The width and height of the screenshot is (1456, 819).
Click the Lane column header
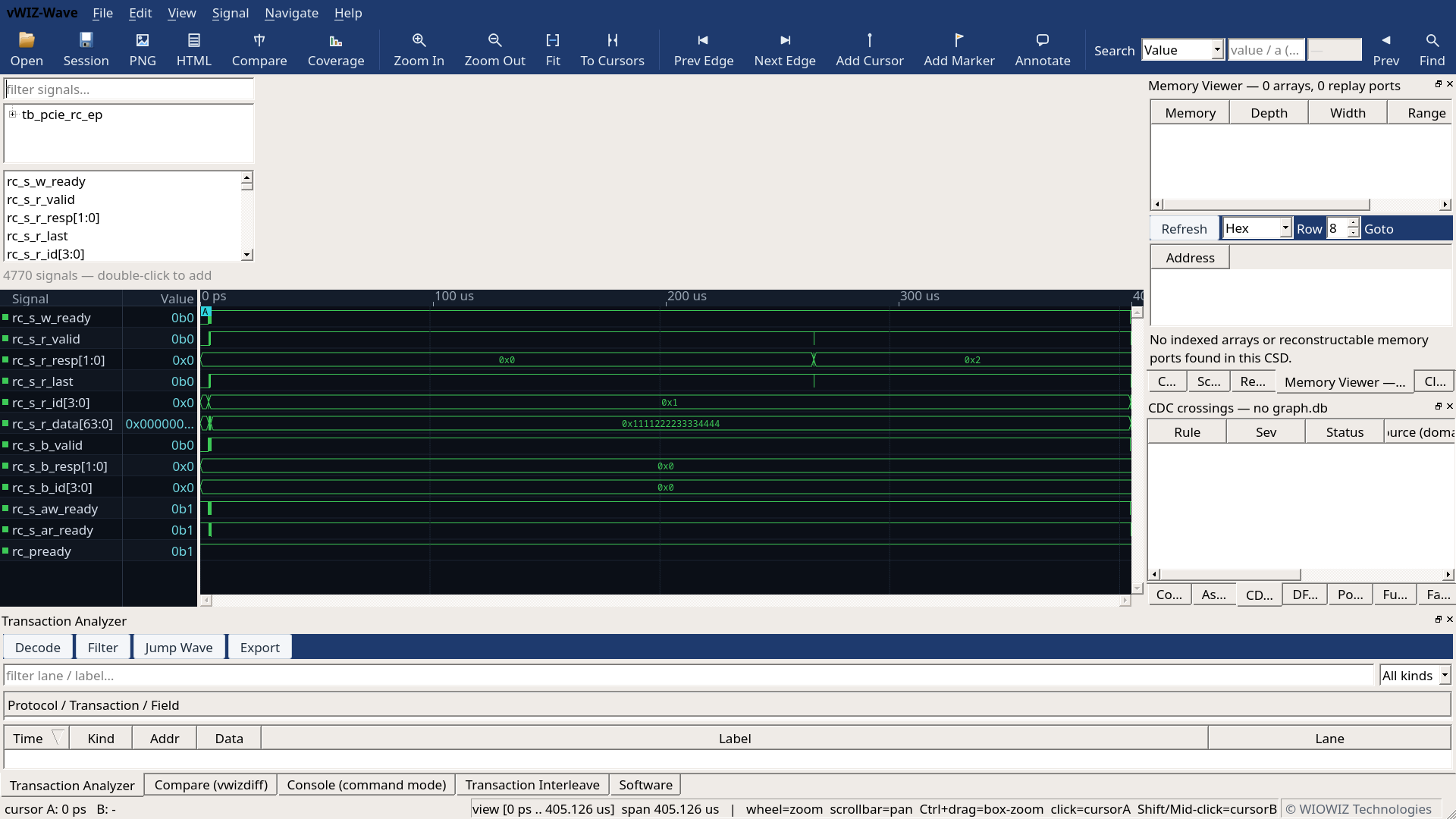pyautogui.click(x=1329, y=738)
